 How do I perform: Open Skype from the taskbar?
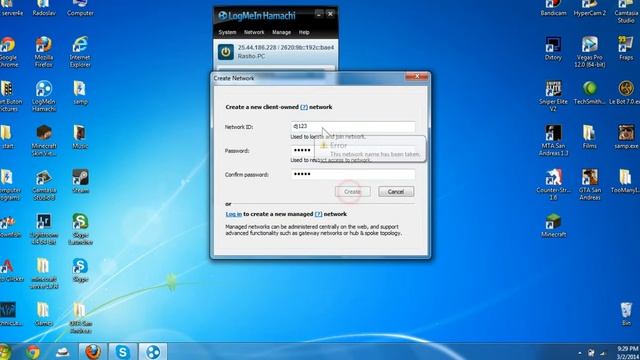point(122,352)
